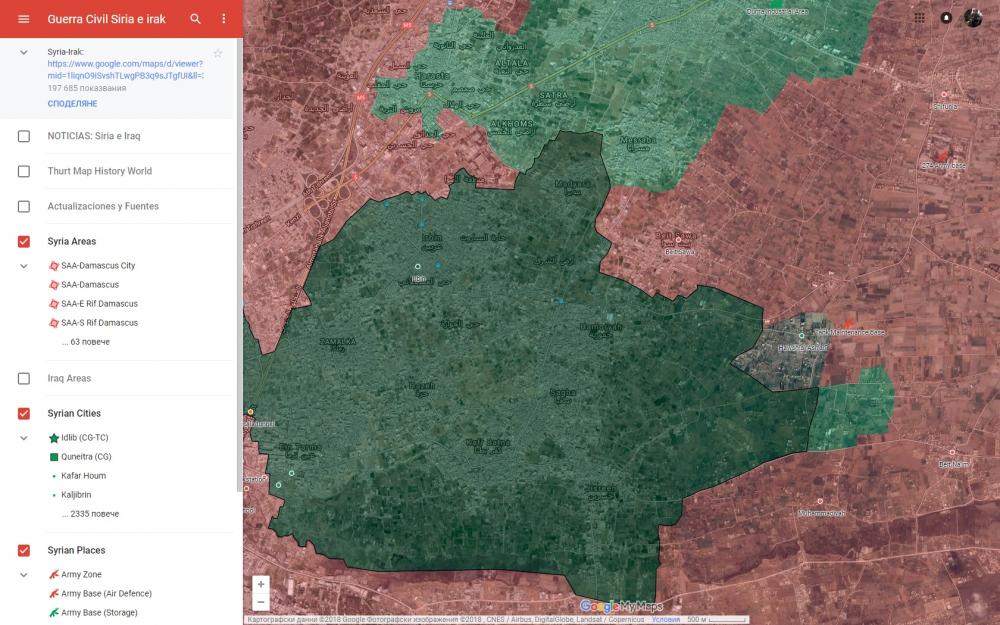Open the three-dot more options menu
Image resolution: width=1000 pixels, height=625 pixels.
point(223,19)
